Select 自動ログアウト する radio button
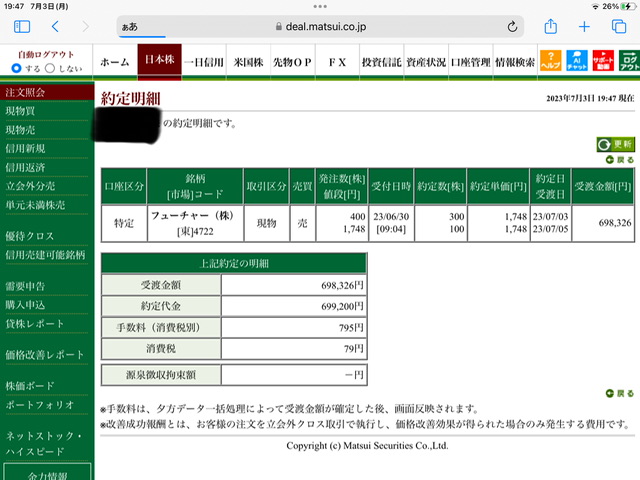The width and height of the screenshot is (640, 480). [16, 68]
